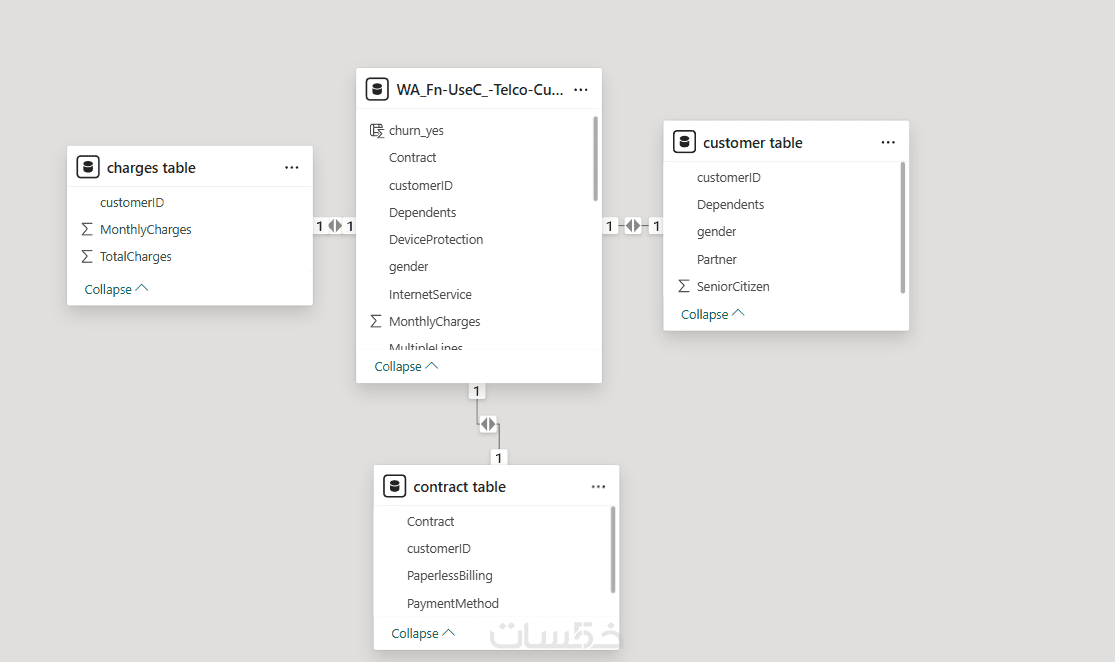Click sigma icon next to TotalCharges
Viewport: 1115px width, 662px height.
click(x=87, y=257)
